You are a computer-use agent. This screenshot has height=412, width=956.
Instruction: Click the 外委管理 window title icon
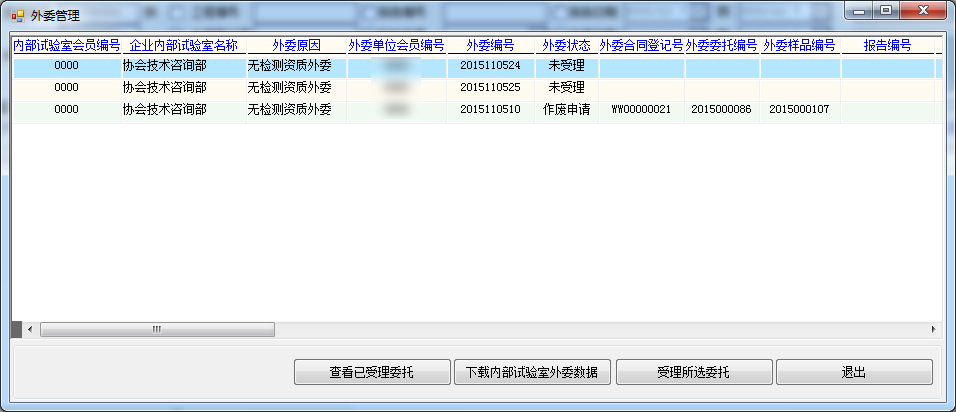point(17,15)
